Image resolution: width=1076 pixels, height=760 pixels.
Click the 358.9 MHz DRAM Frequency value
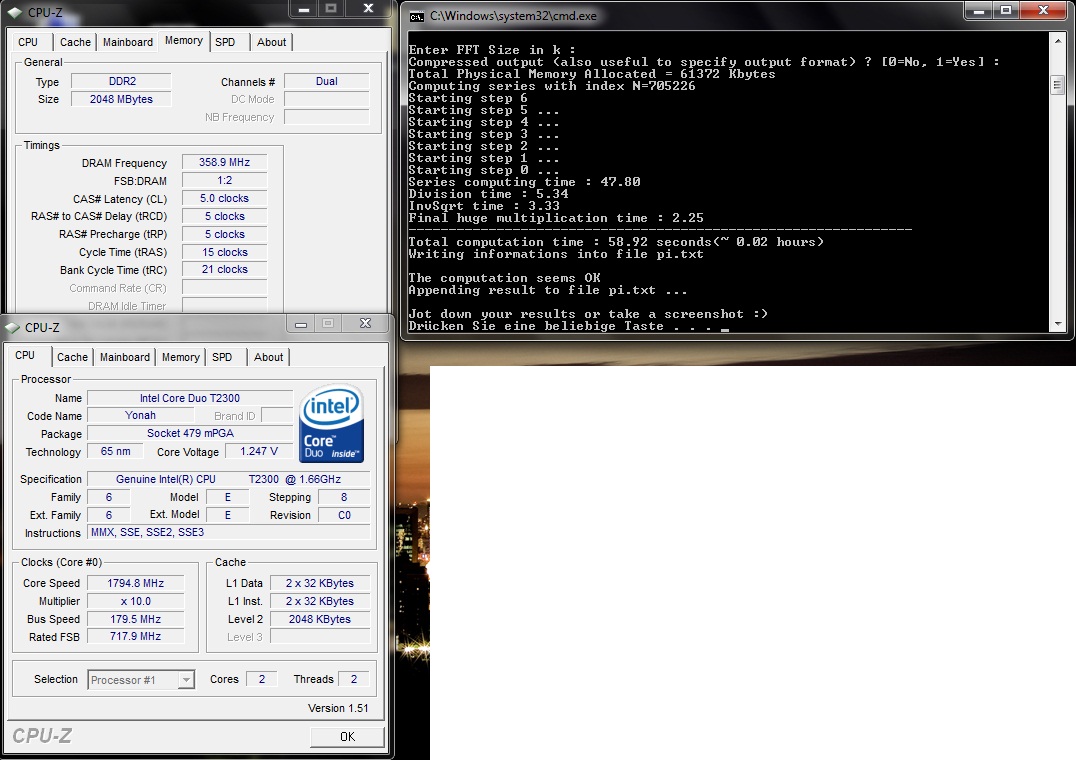coord(224,163)
